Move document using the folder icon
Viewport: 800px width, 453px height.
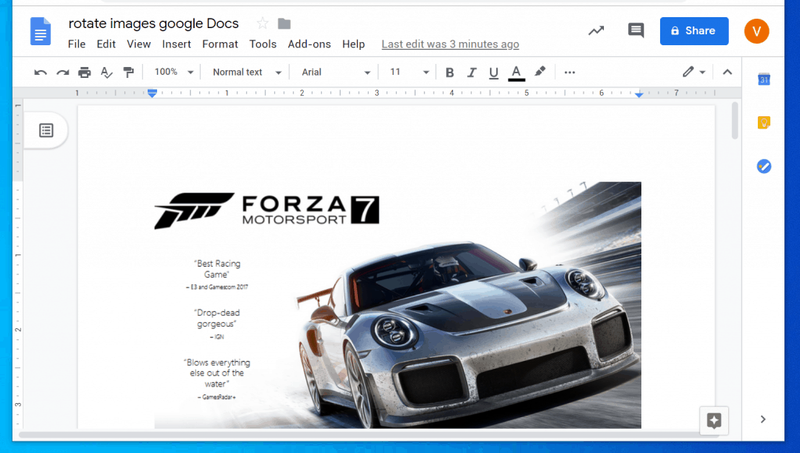click(x=284, y=23)
